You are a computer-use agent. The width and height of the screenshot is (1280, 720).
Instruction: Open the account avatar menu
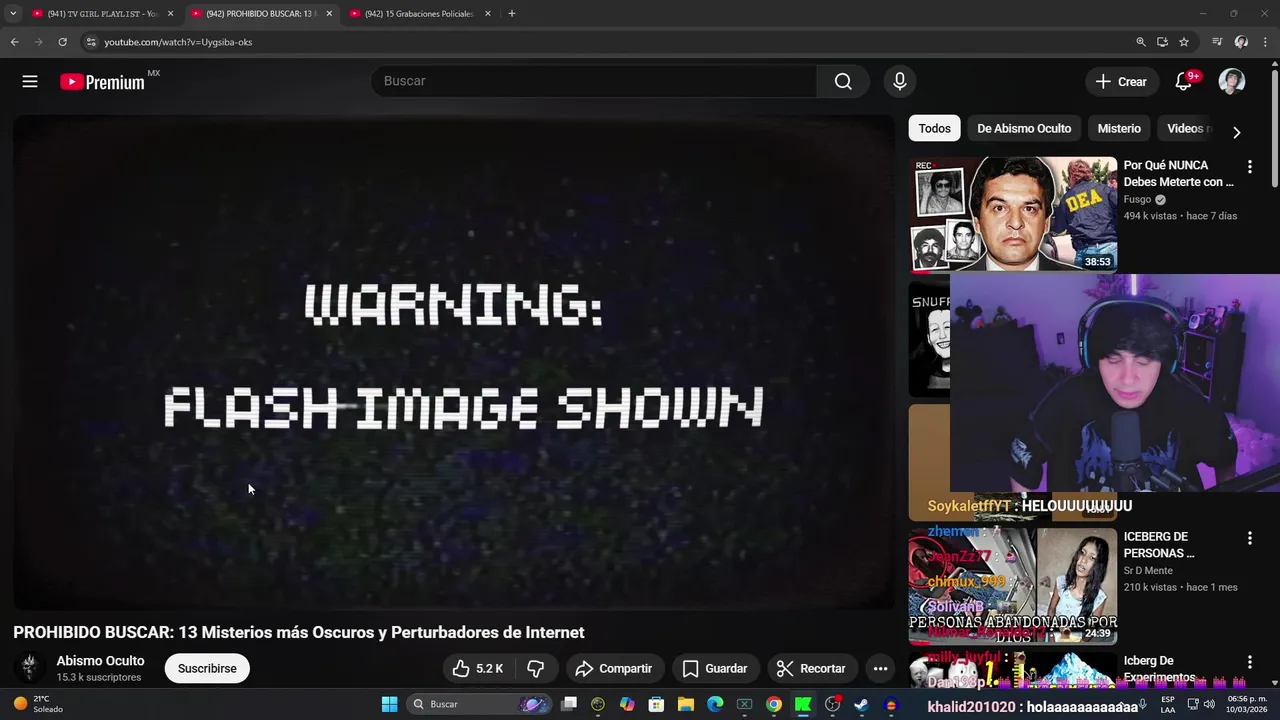pos(1232,82)
